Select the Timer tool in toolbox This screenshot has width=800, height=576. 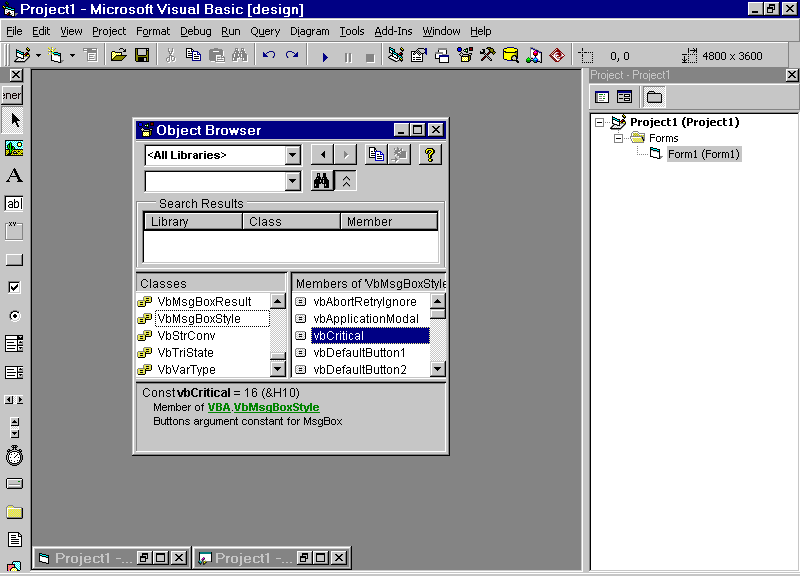pos(14,456)
